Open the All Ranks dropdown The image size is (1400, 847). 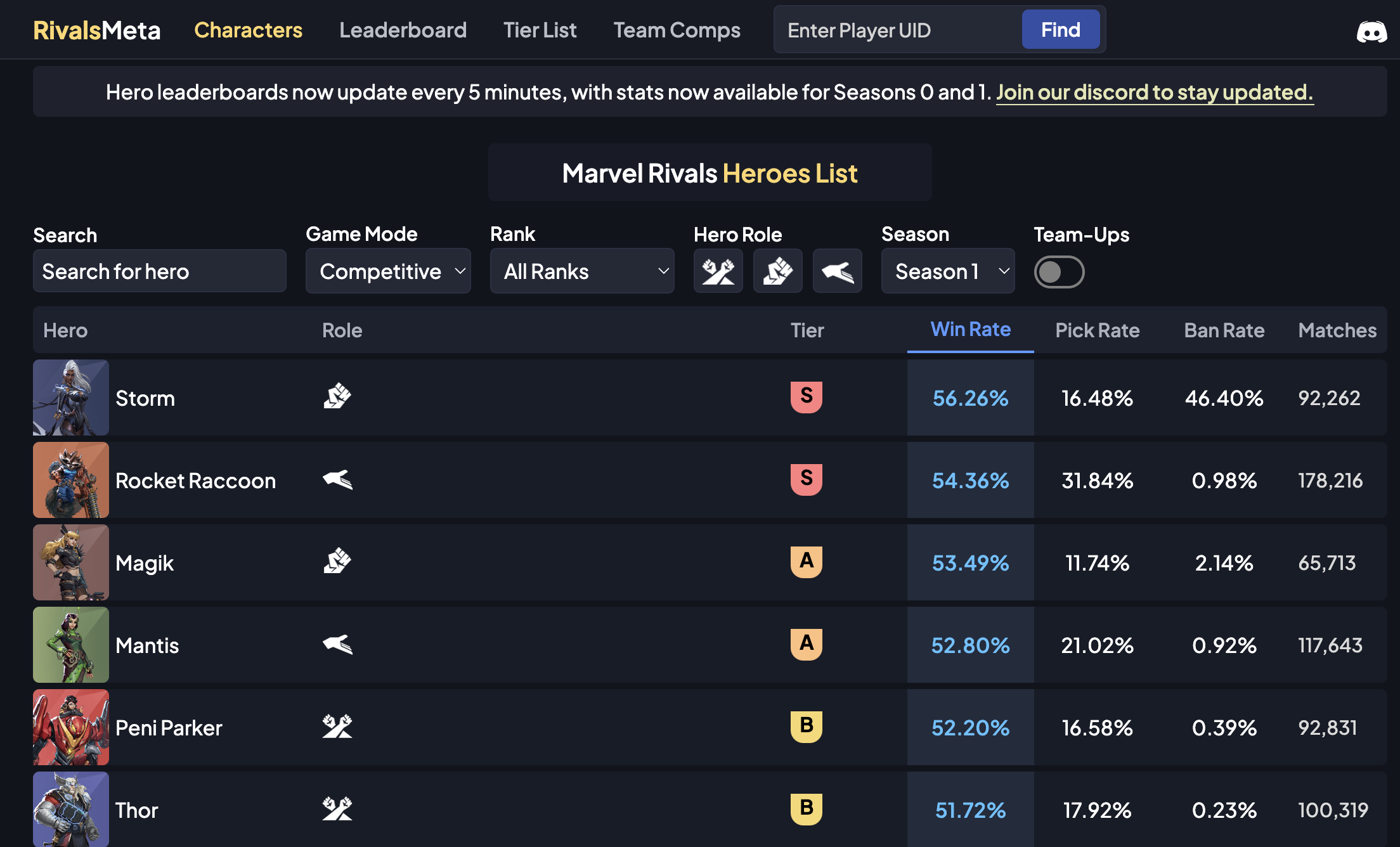pos(581,271)
